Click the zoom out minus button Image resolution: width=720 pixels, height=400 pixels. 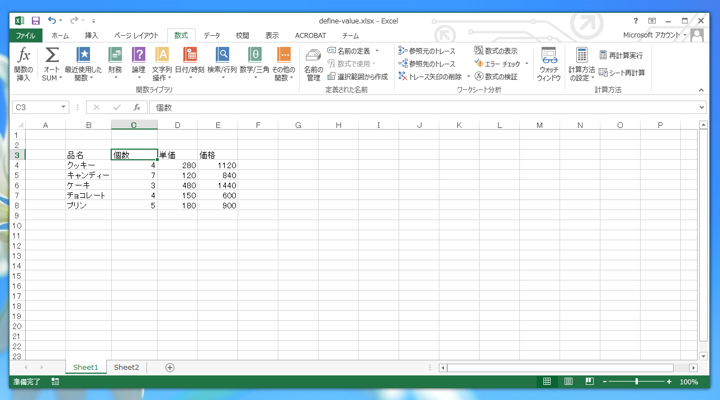pos(605,382)
